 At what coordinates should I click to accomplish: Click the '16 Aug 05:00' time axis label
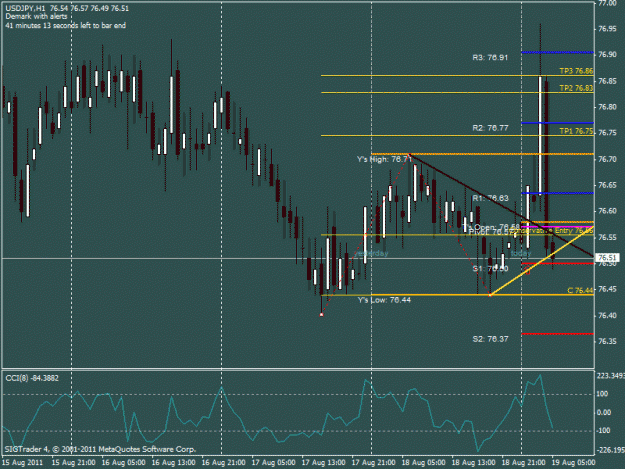tap(123, 463)
